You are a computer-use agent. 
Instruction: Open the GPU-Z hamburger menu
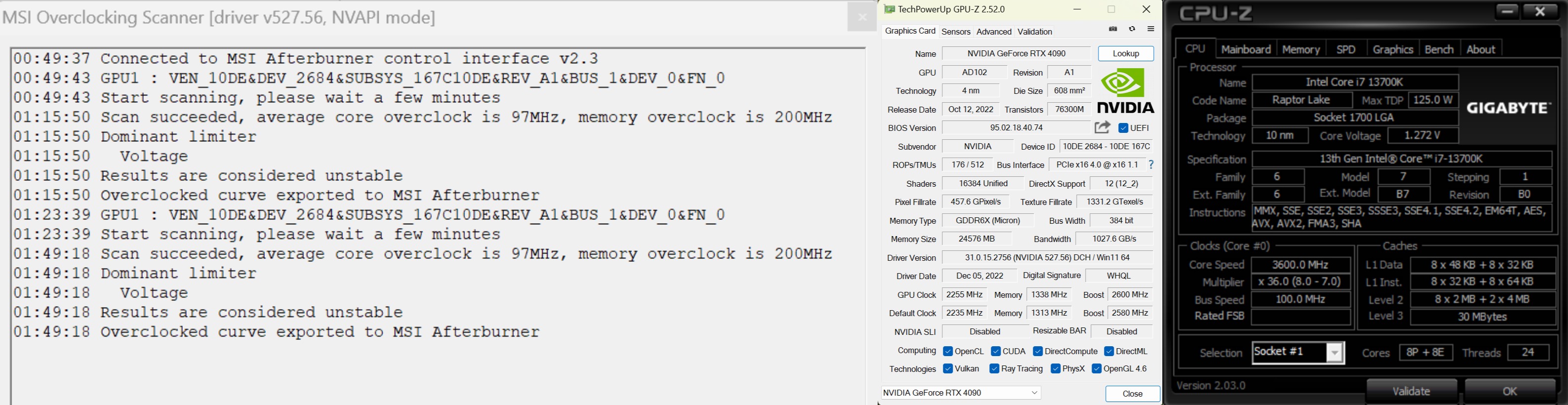tap(1150, 29)
